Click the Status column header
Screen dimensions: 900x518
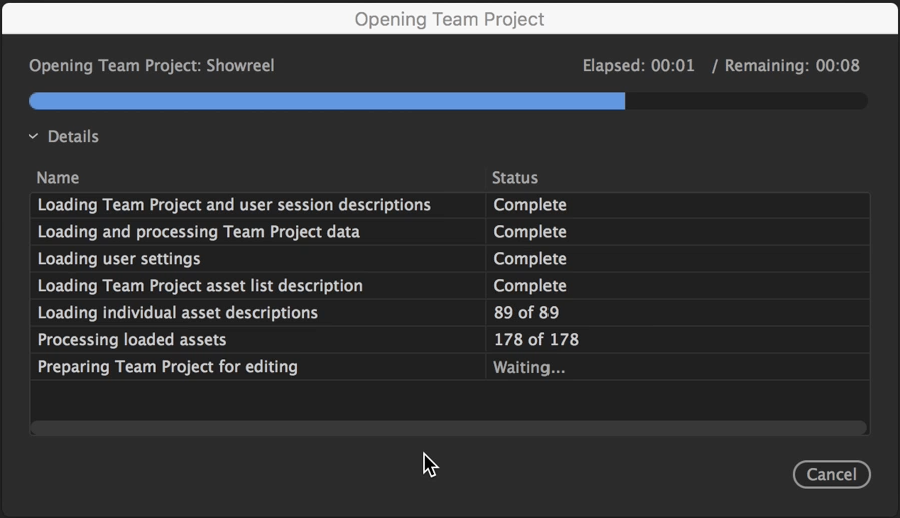coord(515,178)
